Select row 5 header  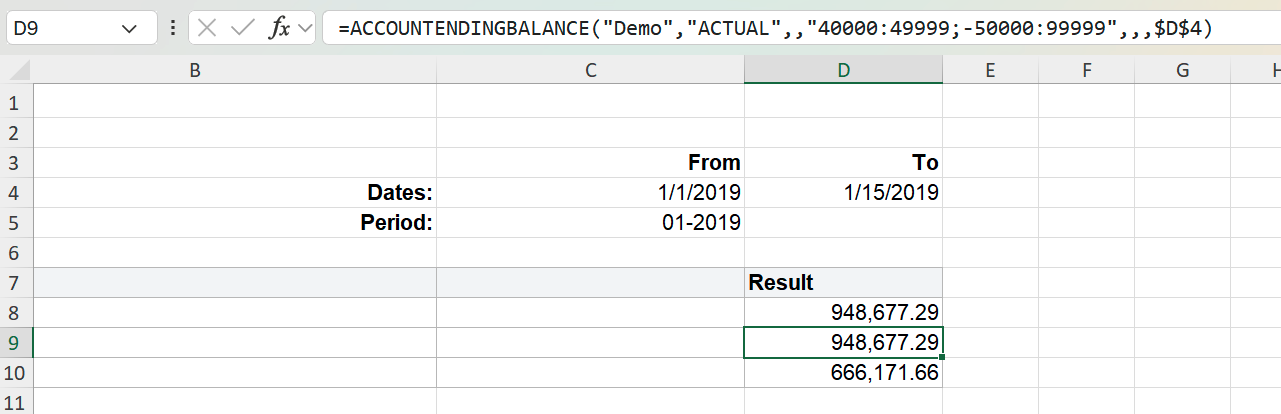pos(17,222)
